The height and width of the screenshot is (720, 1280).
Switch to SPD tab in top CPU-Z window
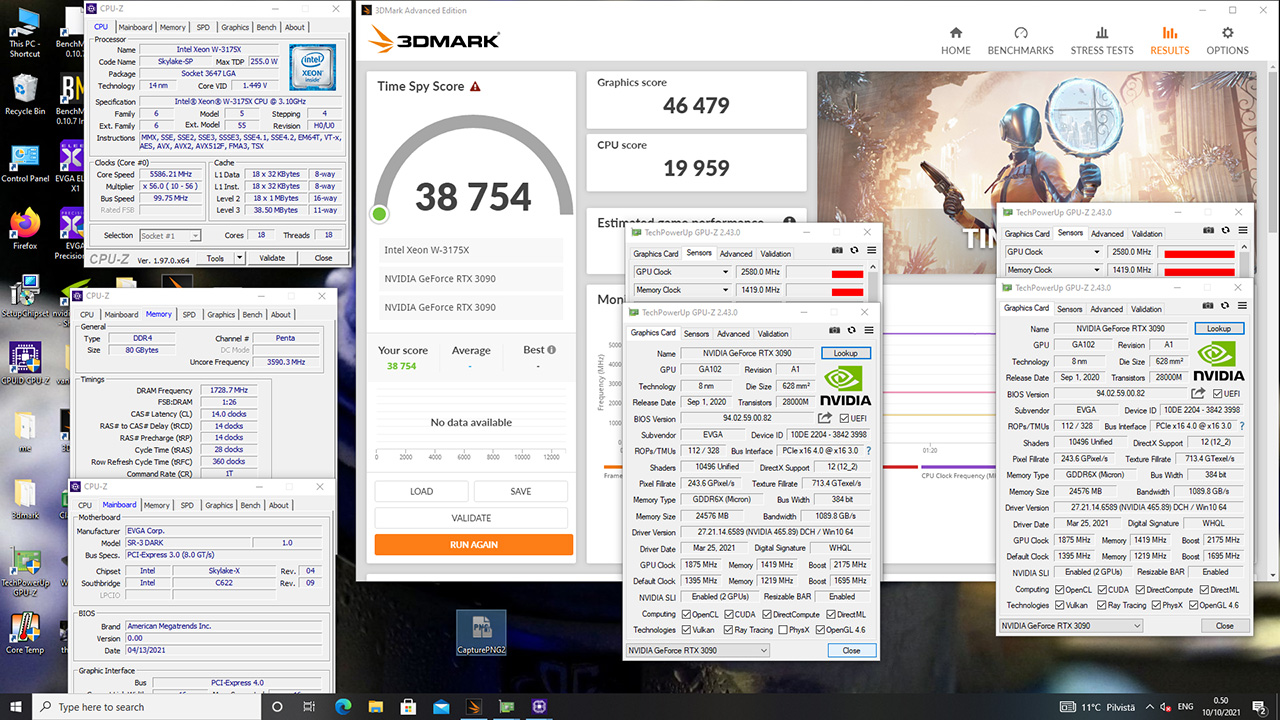click(x=203, y=27)
